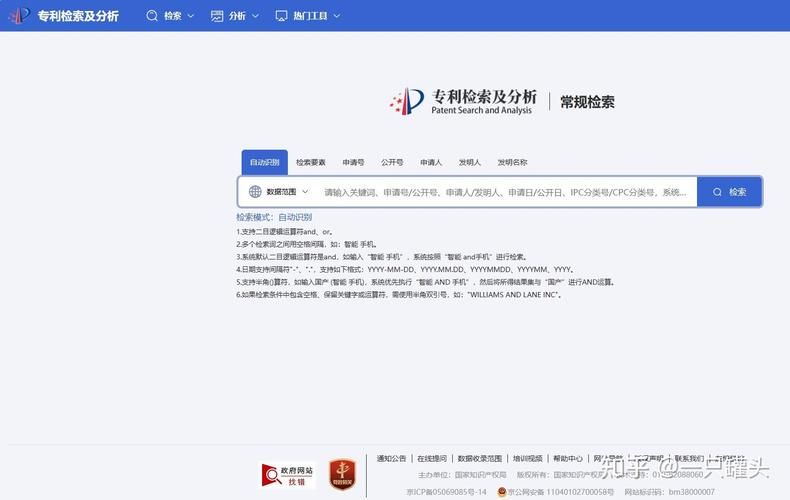Open the 培训视频 footer link
The height and width of the screenshot is (500, 790).
pos(528,458)
